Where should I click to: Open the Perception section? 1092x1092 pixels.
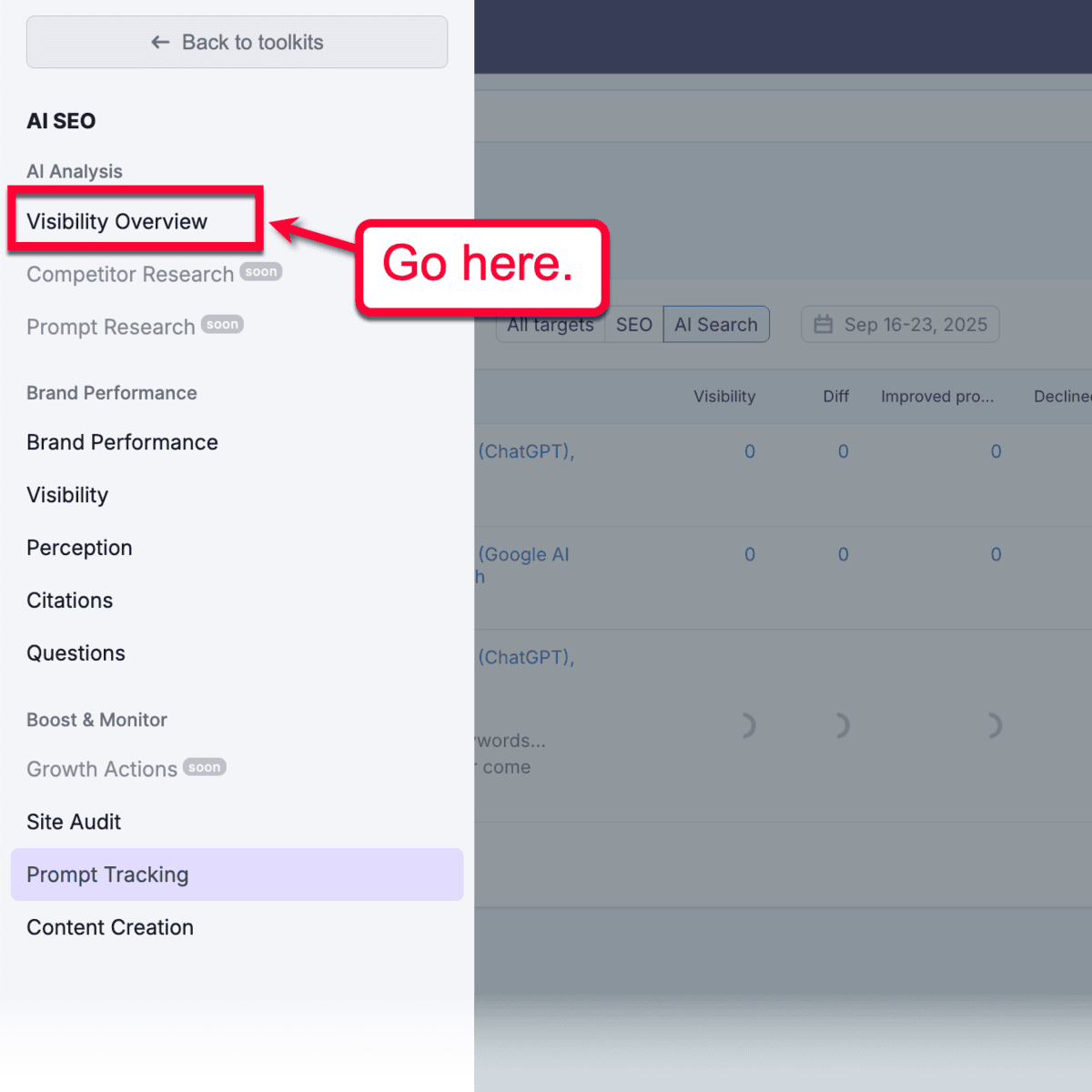(79, 547)
